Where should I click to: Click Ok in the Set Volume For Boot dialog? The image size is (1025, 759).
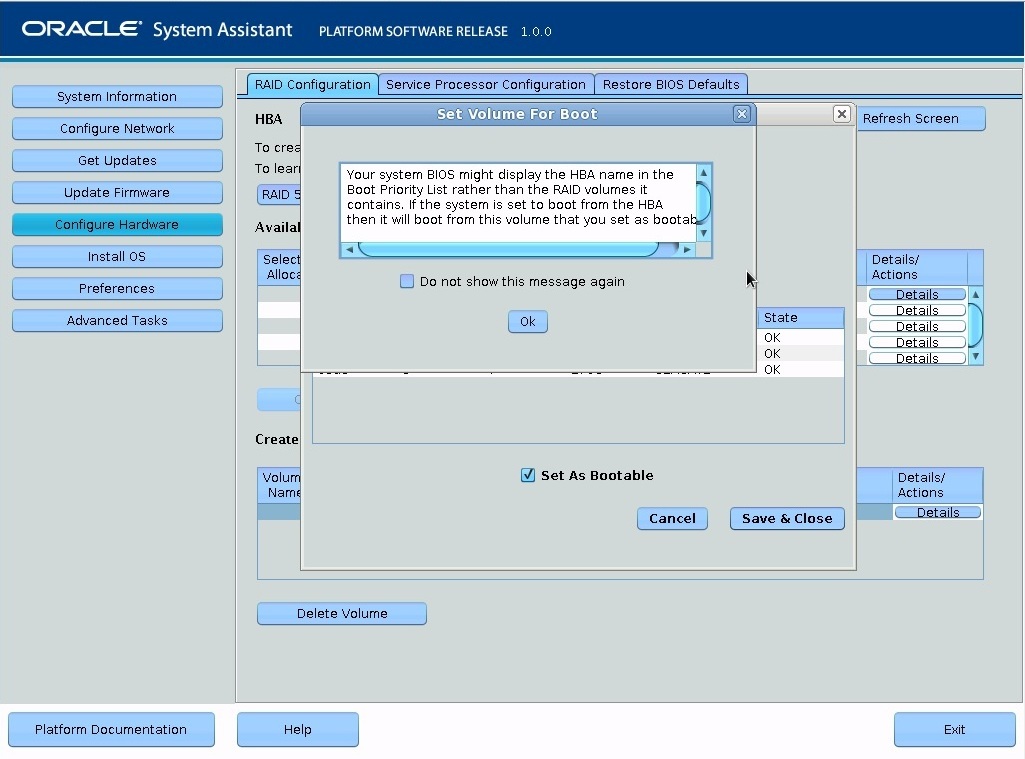click(527, 322)
